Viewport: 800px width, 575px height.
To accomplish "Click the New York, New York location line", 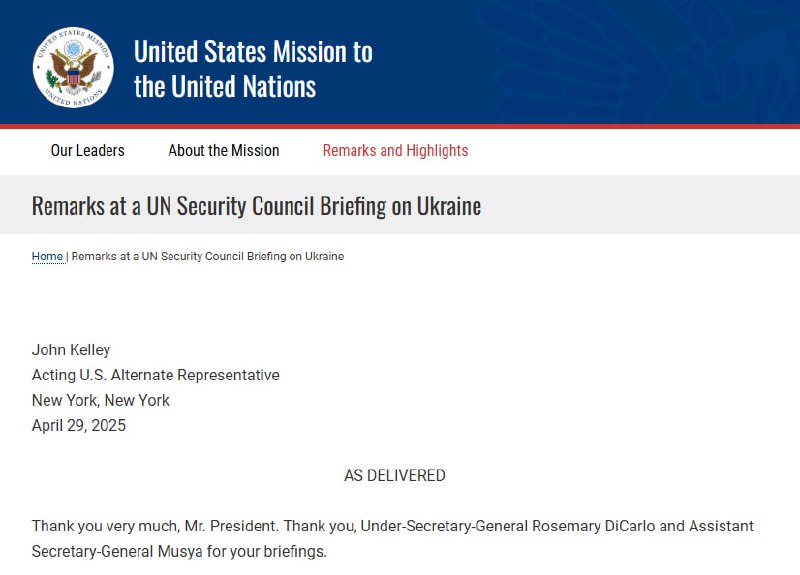I will point(101,400).
